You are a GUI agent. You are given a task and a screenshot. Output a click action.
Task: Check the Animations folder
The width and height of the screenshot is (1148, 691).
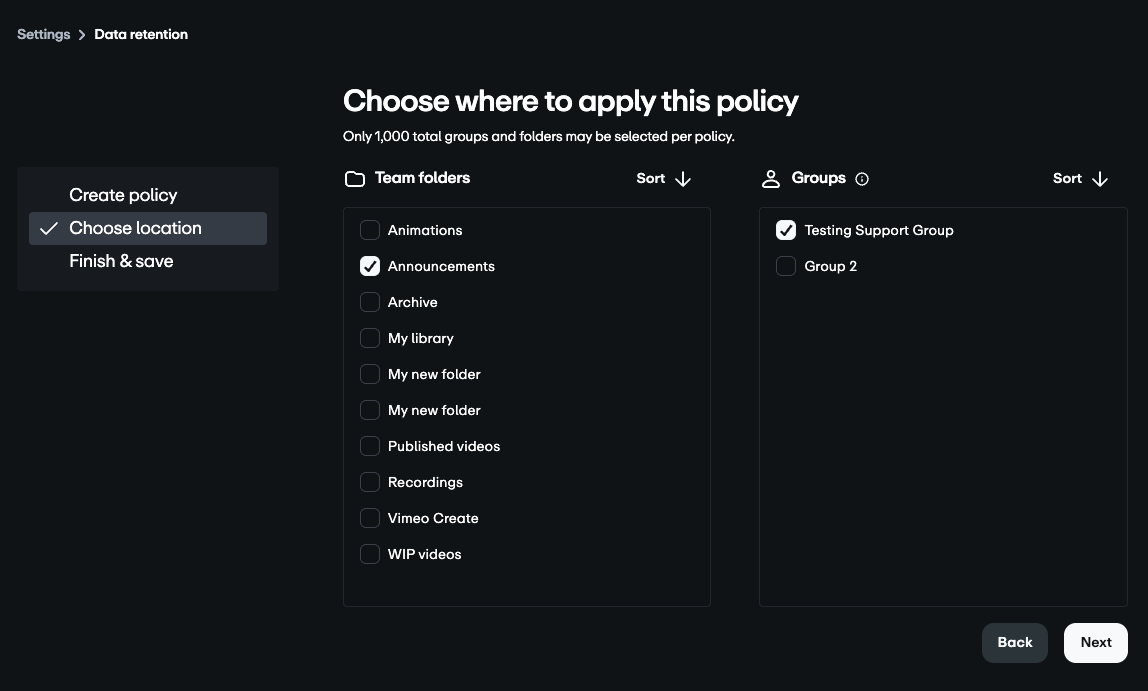point(370,230)
